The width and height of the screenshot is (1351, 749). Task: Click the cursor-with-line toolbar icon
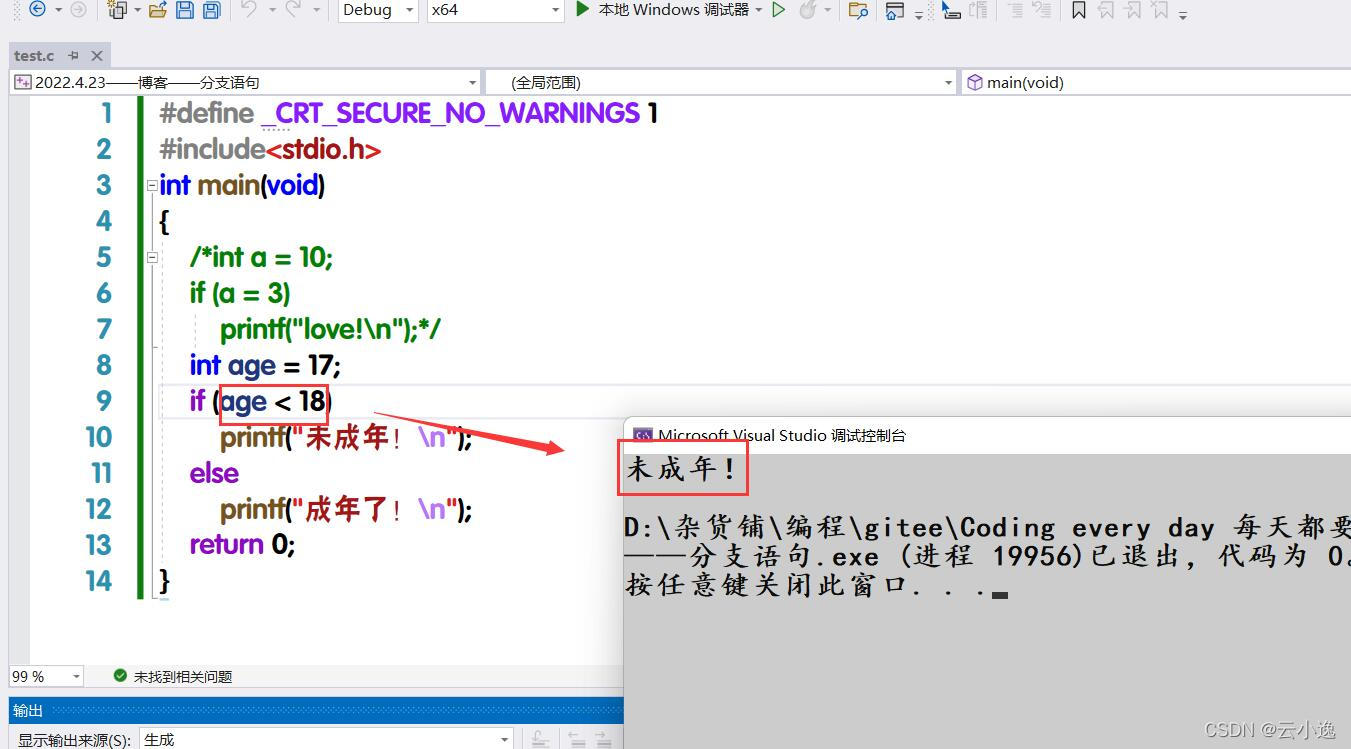click(x=951, y=10)
